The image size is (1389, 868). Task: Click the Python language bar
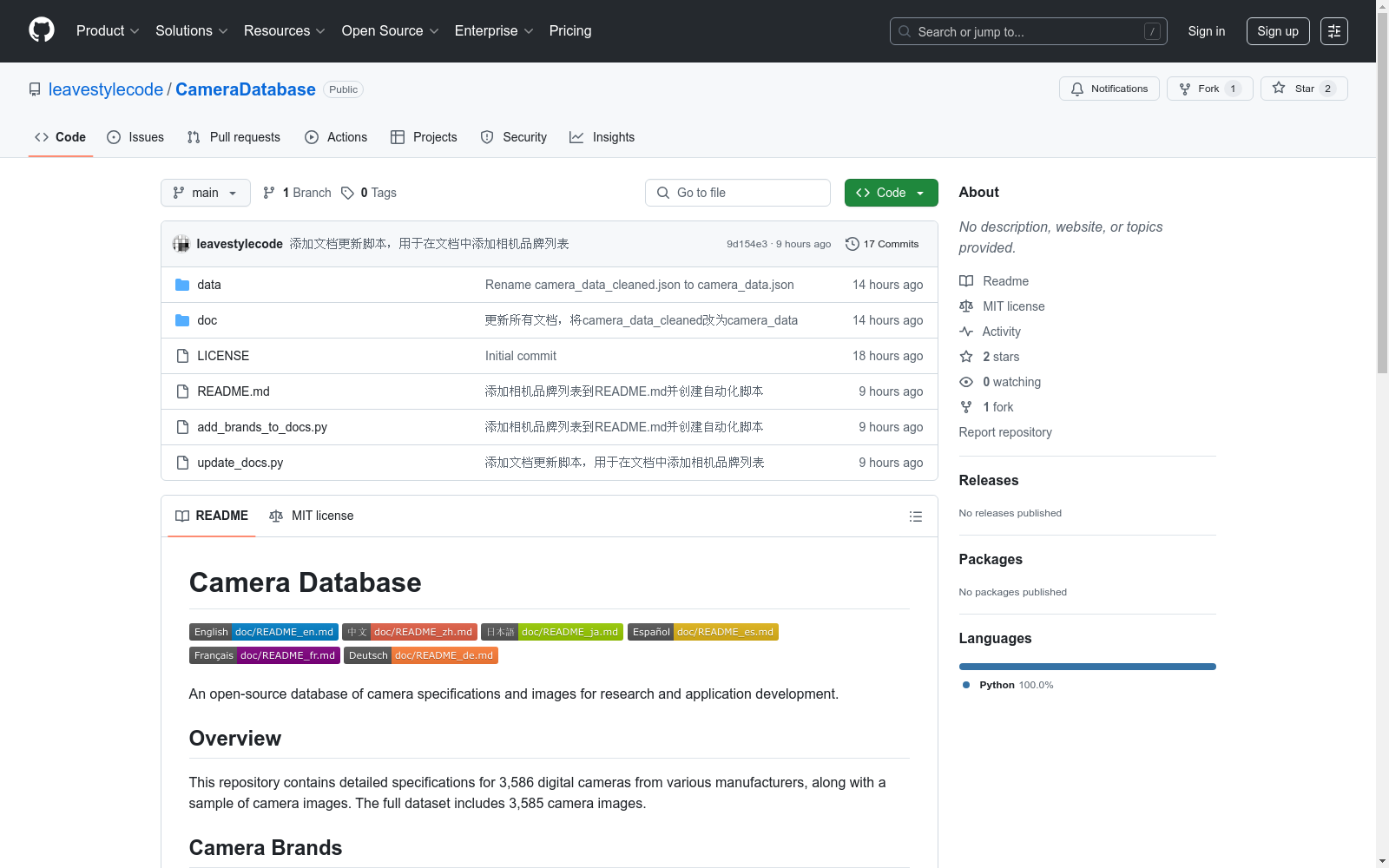click(x=1088, y=667)
